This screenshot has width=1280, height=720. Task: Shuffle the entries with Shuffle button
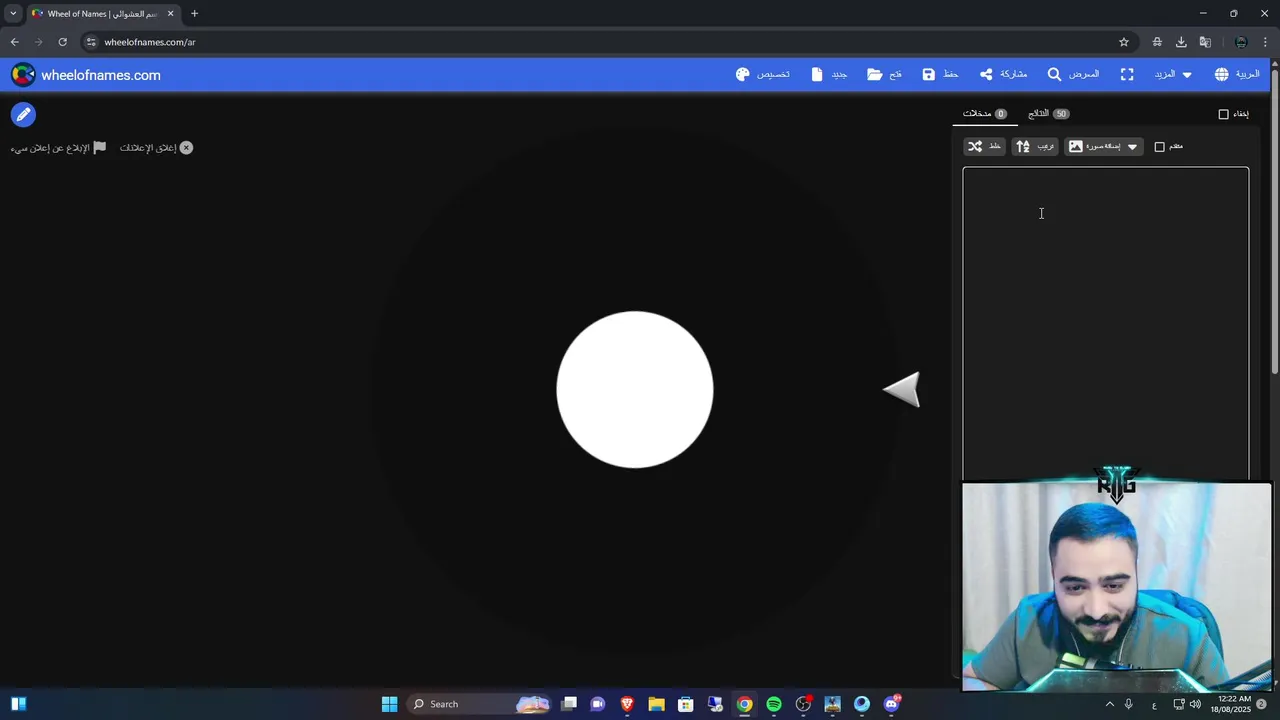click(984, 146)
